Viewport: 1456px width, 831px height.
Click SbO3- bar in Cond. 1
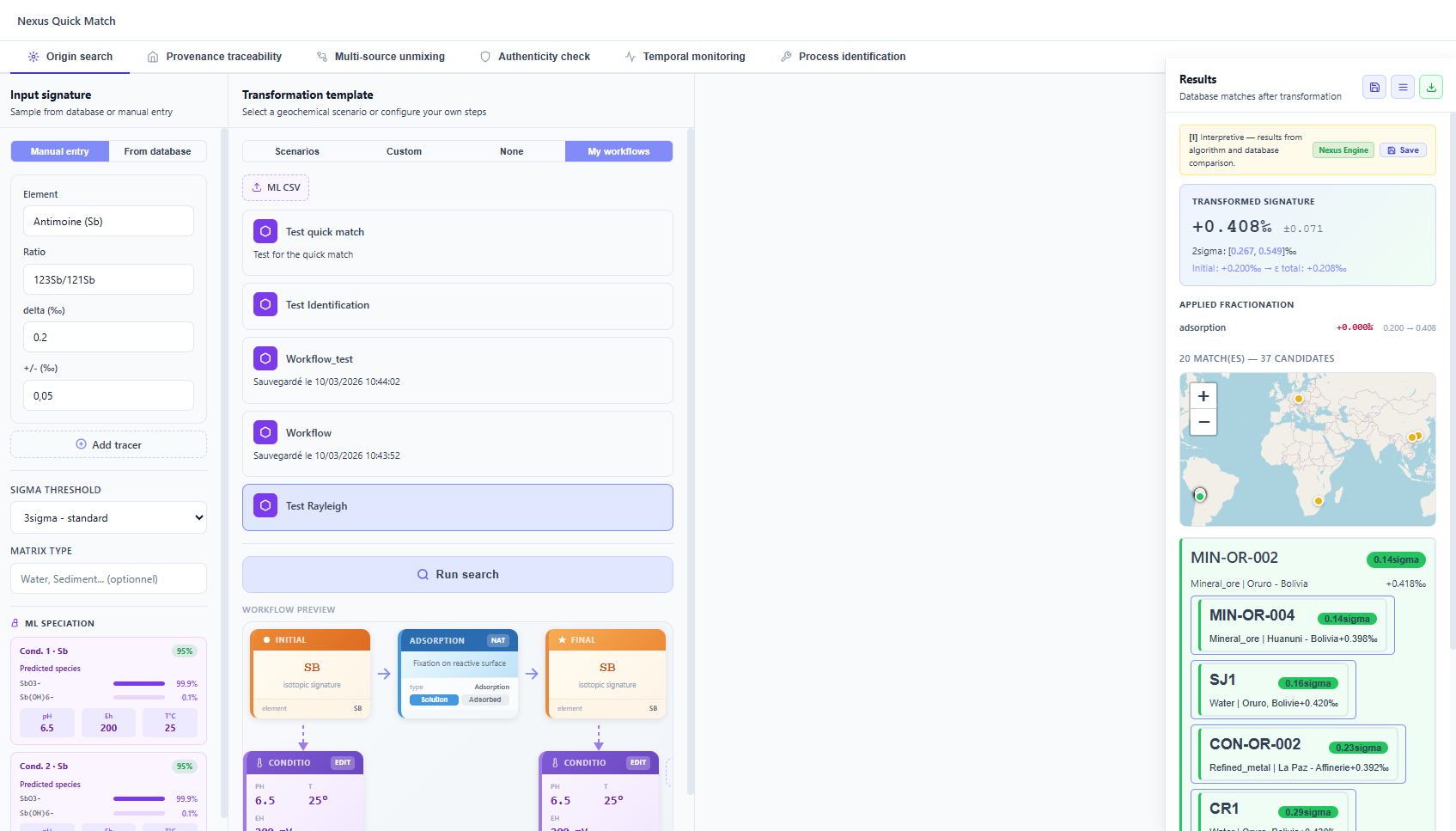(139, 684)
